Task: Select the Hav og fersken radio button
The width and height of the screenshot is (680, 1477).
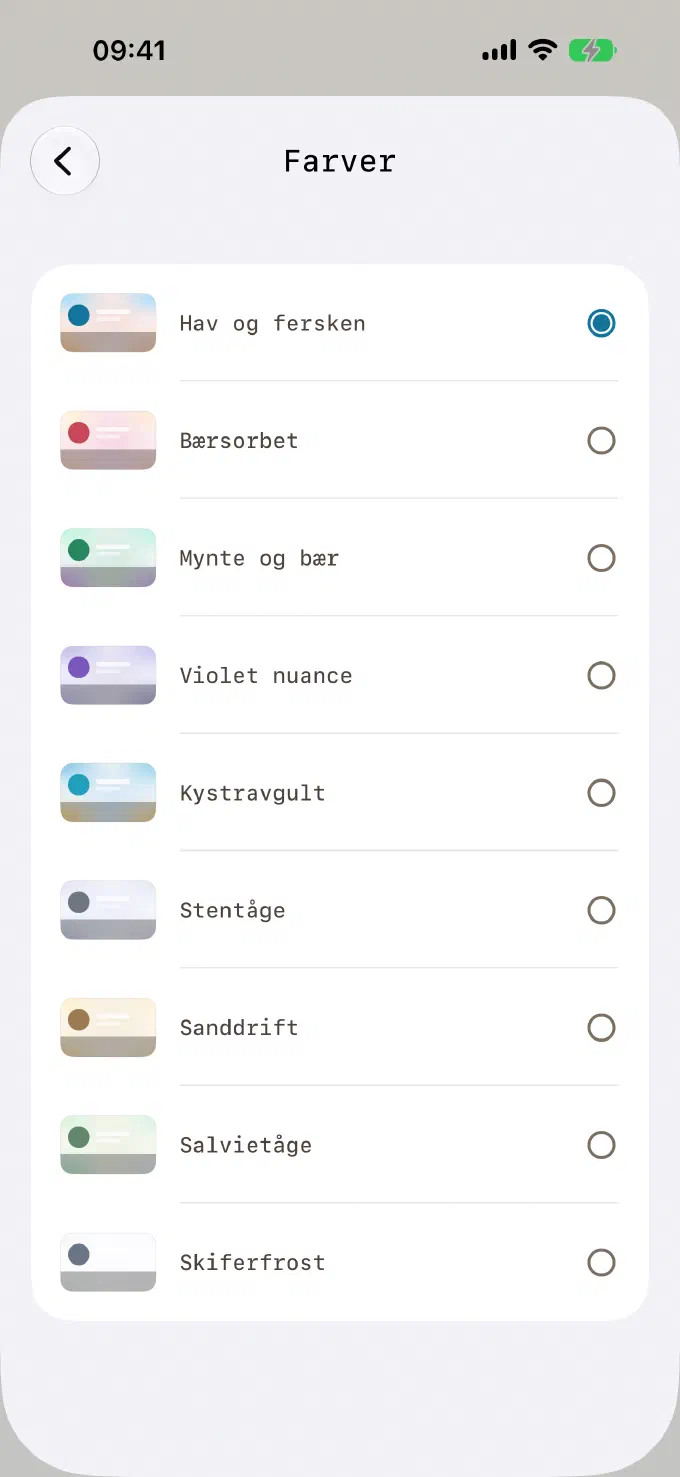Action: [601, 323]
